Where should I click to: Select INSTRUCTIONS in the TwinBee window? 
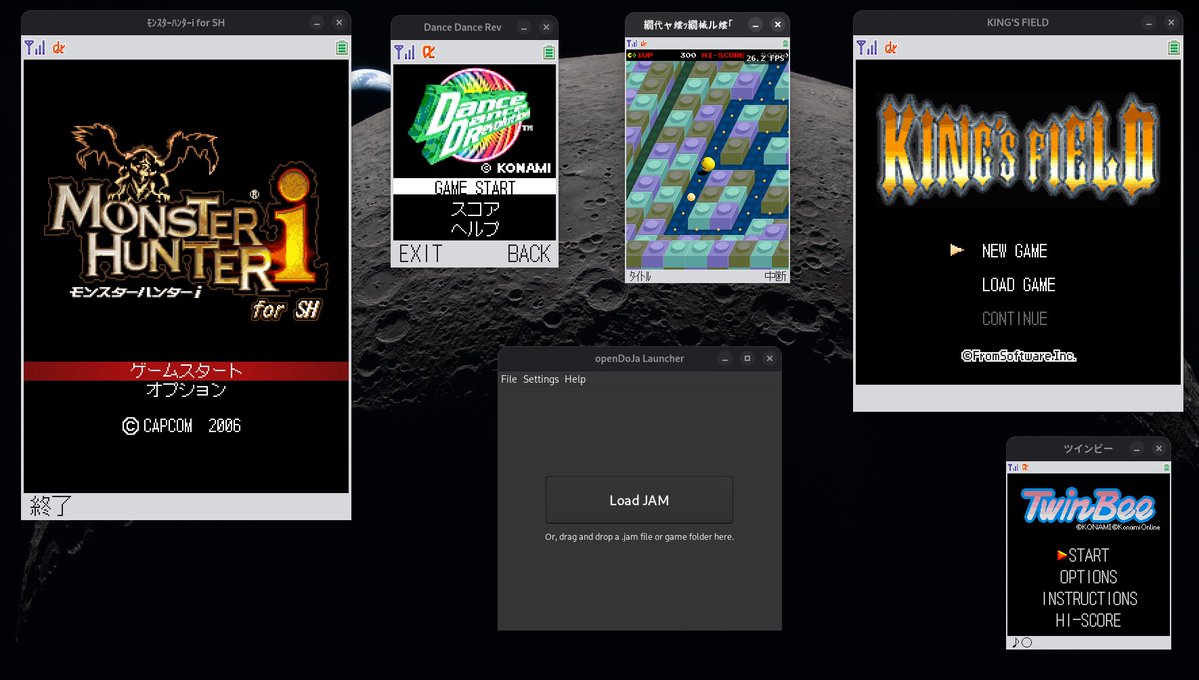(1090, 598)
